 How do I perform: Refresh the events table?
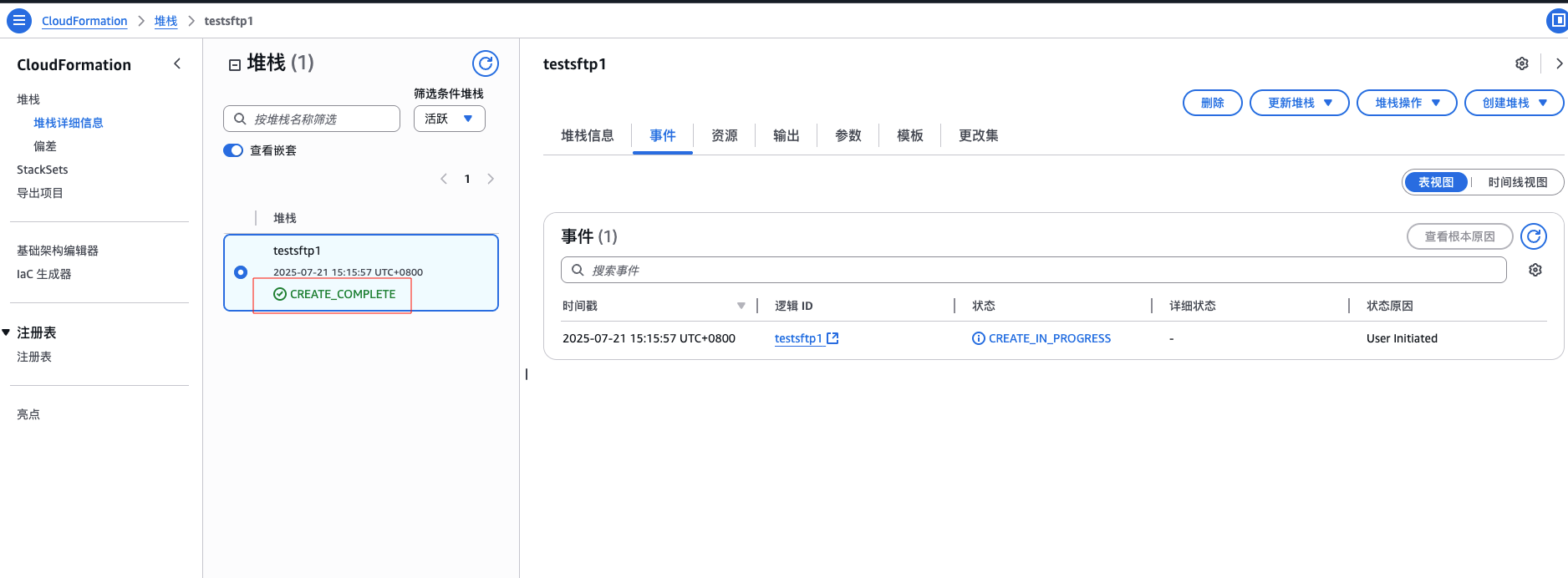1534,236
